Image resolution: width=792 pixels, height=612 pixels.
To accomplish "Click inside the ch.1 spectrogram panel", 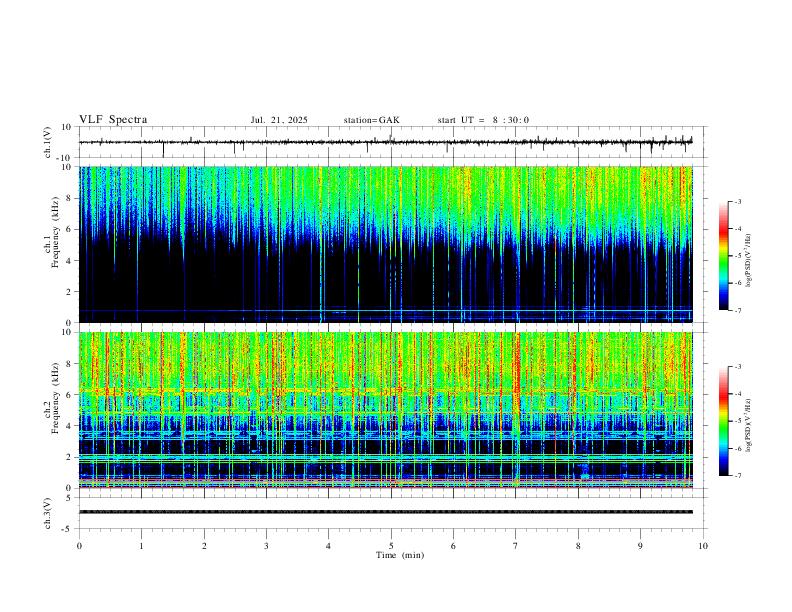I will (385, 244).
